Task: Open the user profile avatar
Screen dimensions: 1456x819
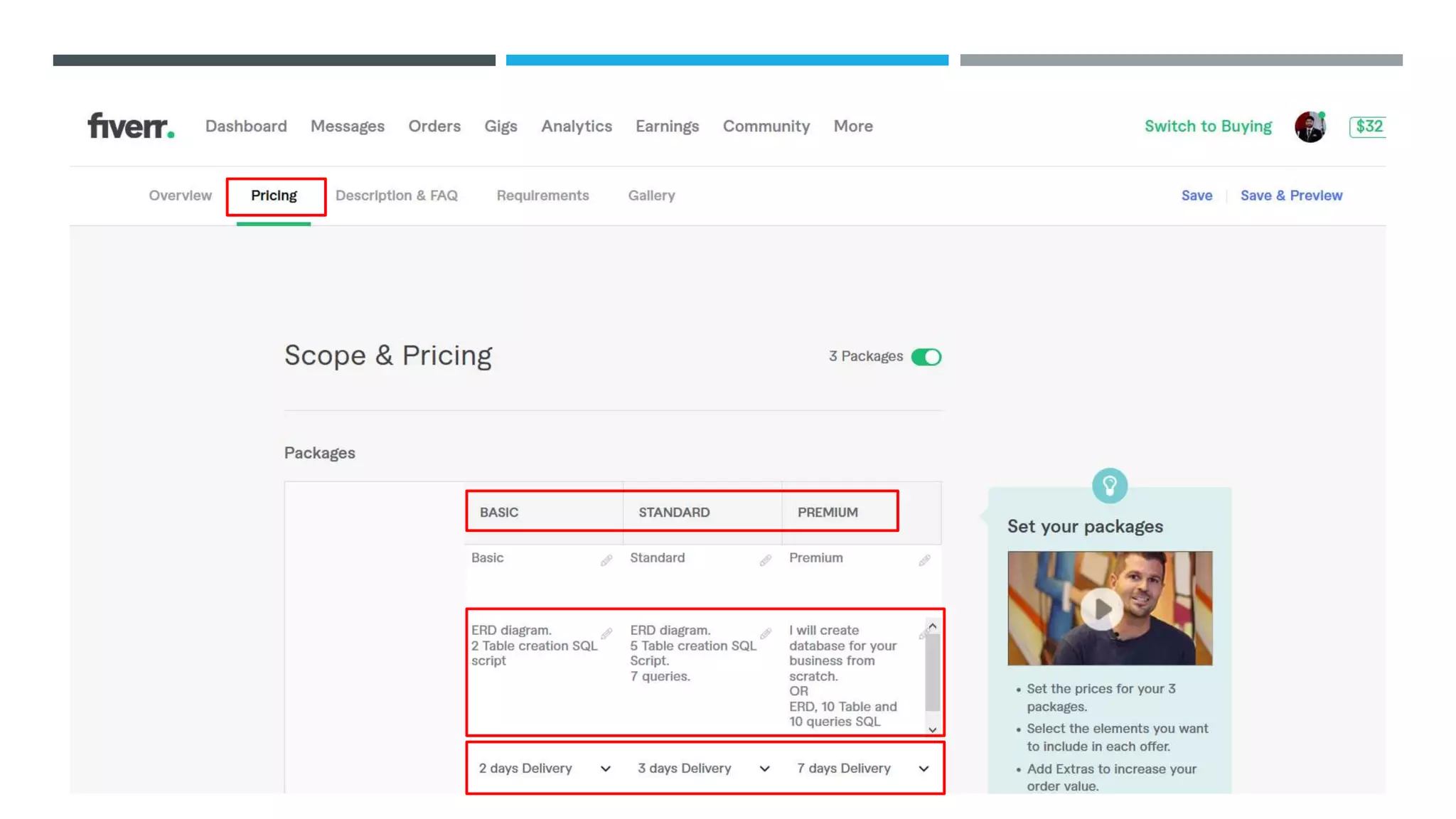Action: [1310, 127]
